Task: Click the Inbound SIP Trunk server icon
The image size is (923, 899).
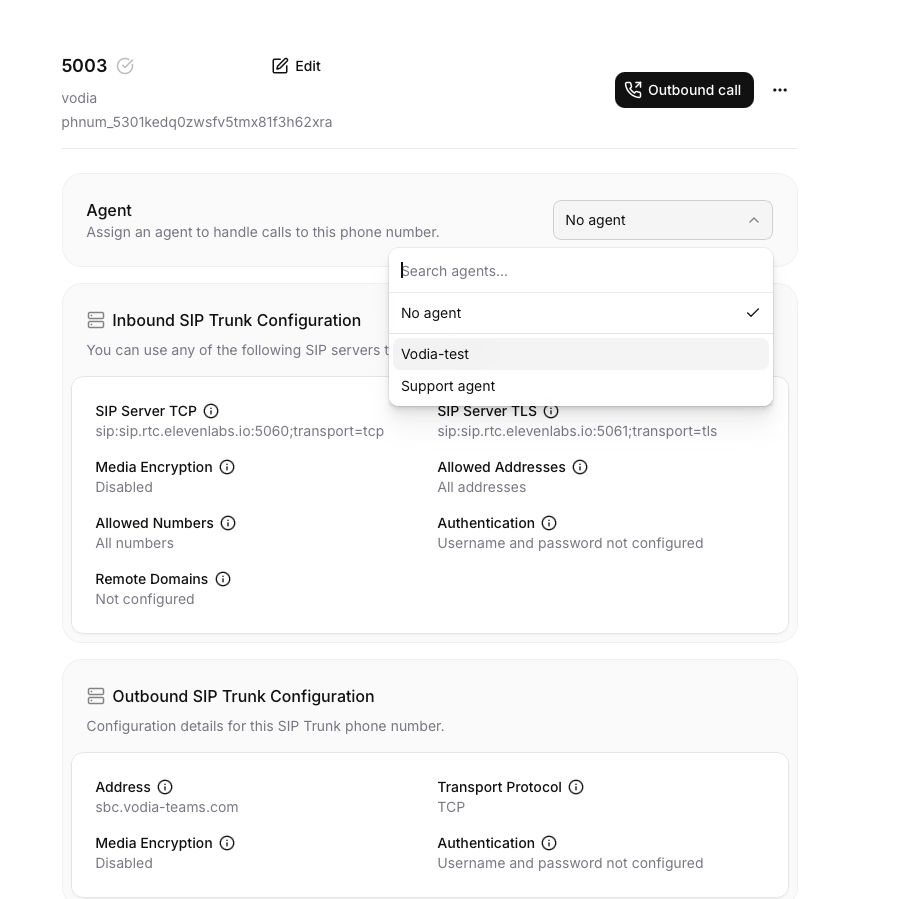Action: click(96, 320)
